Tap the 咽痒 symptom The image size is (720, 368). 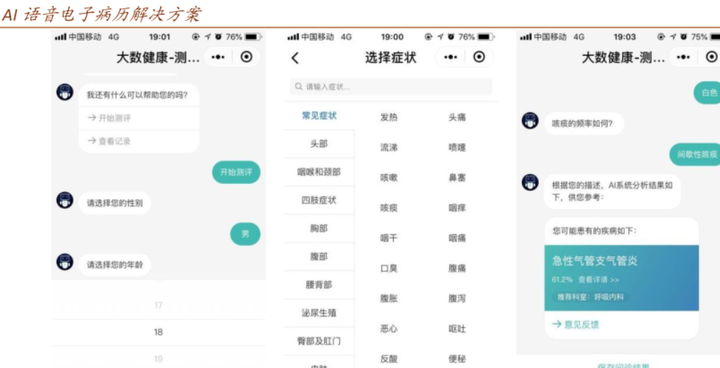457,208
